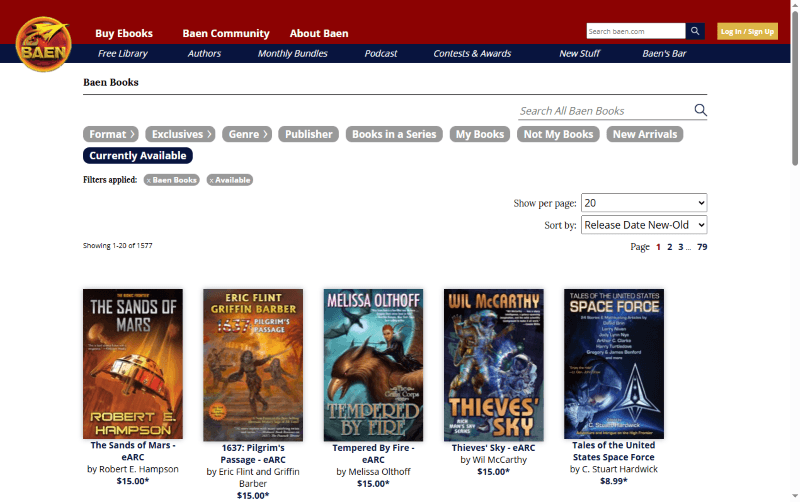800x502 pixels.
Task: Open Monthly Bundles
Action: coord(292,53)
